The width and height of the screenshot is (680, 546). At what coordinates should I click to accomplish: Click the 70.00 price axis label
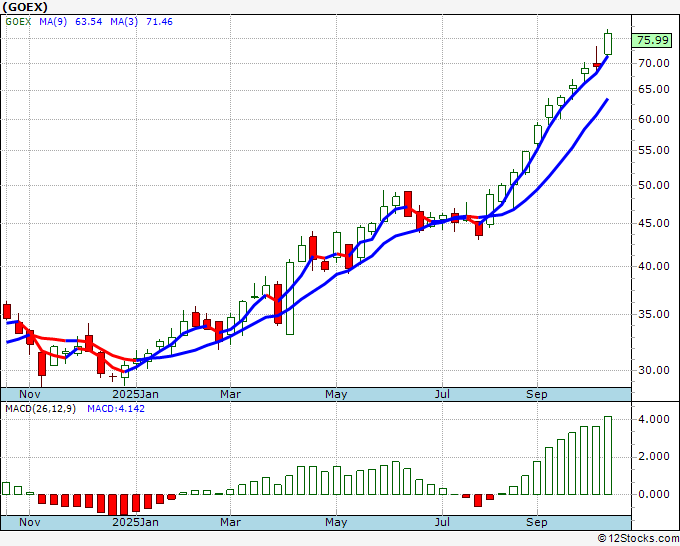(x=654, y=63)
